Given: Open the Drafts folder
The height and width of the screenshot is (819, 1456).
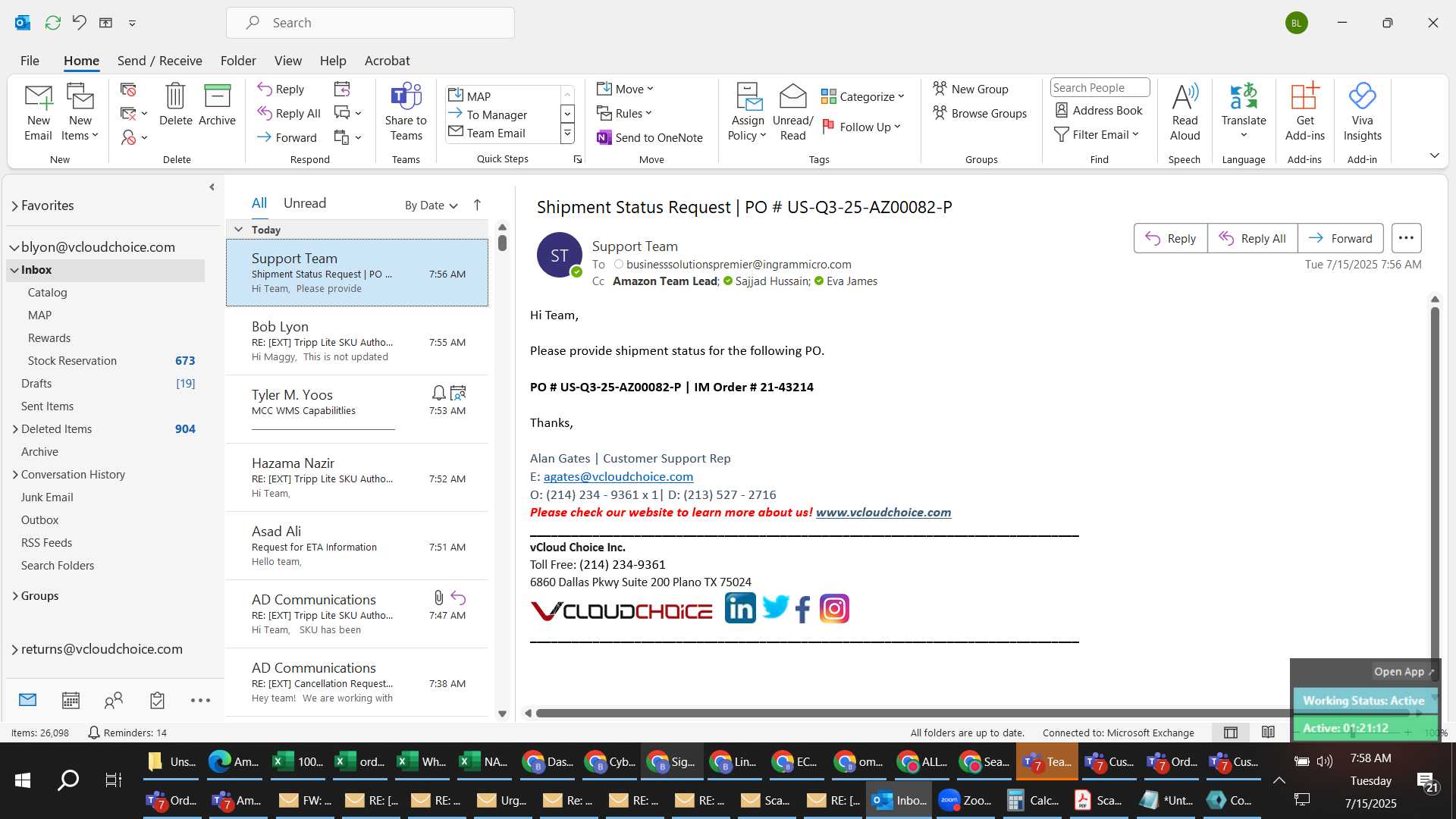Looking at the screenshot, I should tap(105, 384).
